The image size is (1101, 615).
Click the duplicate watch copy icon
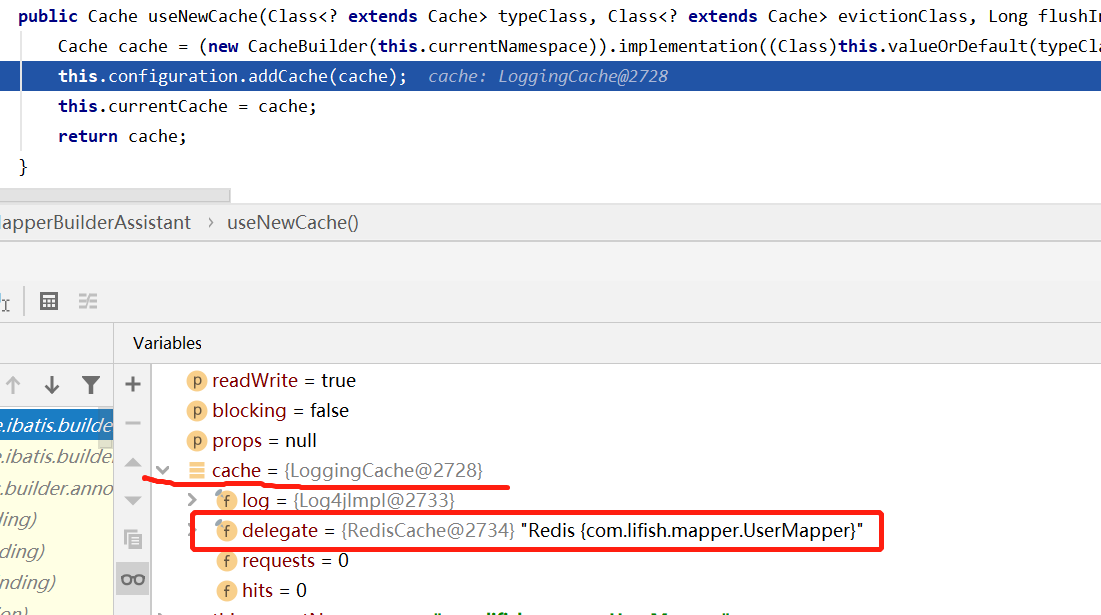point(133,539)
